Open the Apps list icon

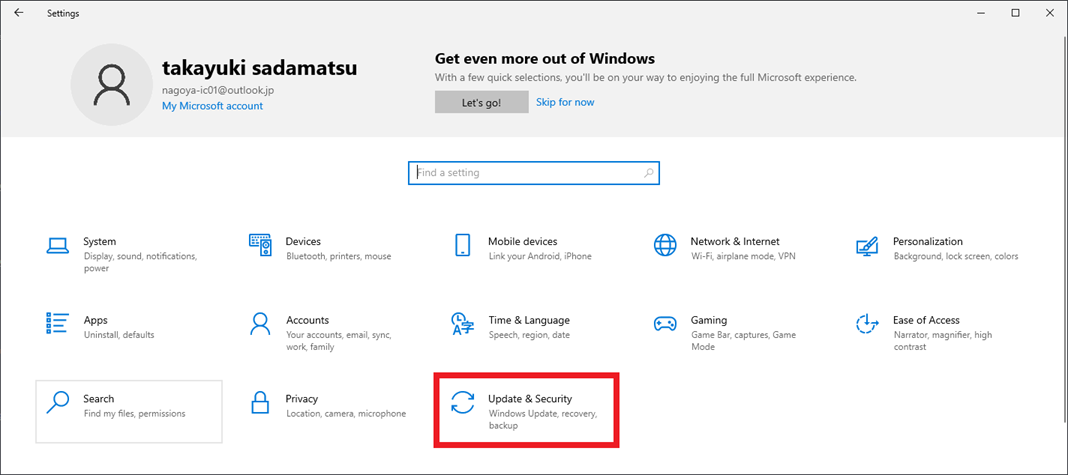[x=57, y=324]
